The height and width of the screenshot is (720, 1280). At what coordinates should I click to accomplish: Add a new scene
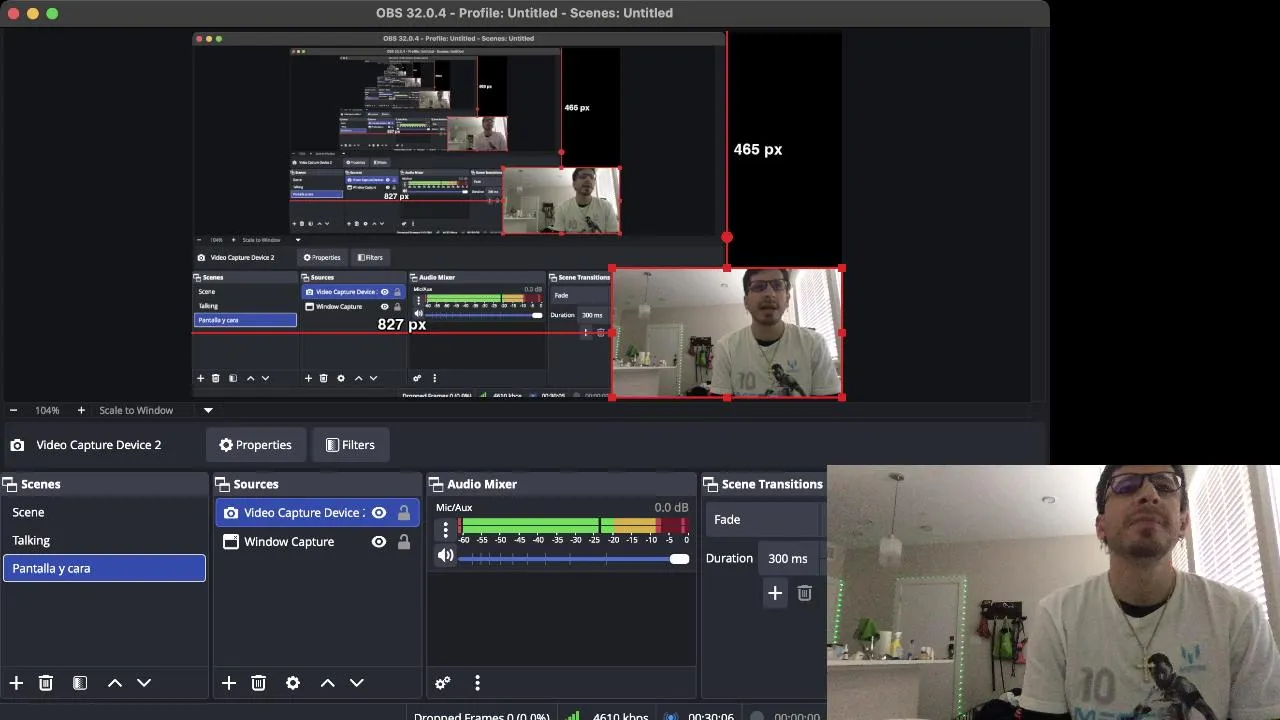point(16,683)
